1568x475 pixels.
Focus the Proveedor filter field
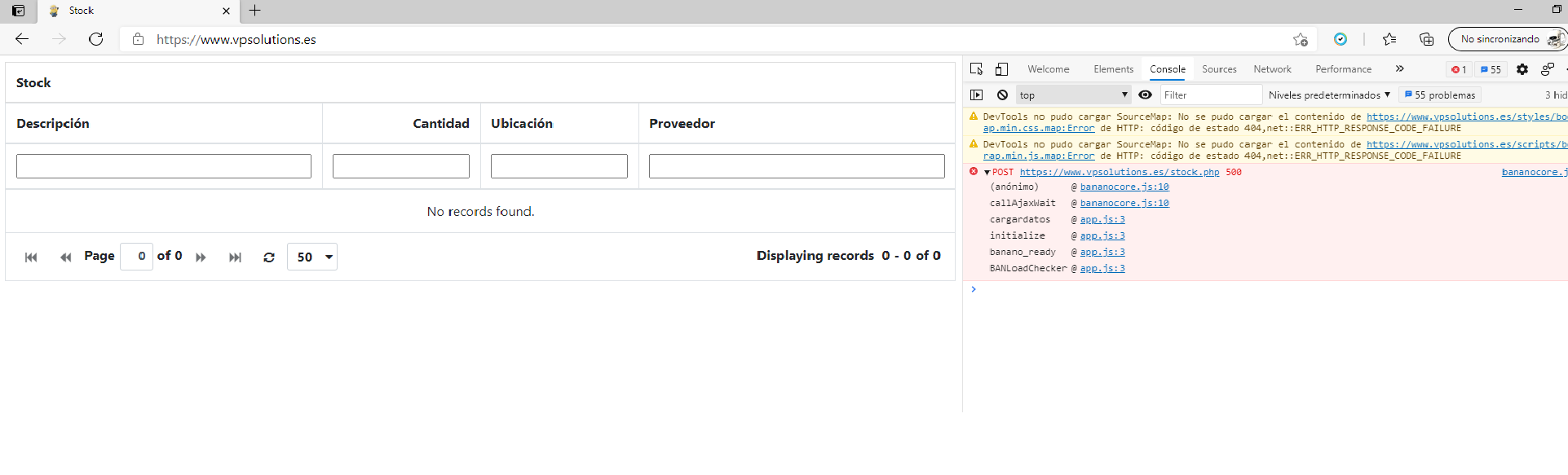(x=797, y=166)
